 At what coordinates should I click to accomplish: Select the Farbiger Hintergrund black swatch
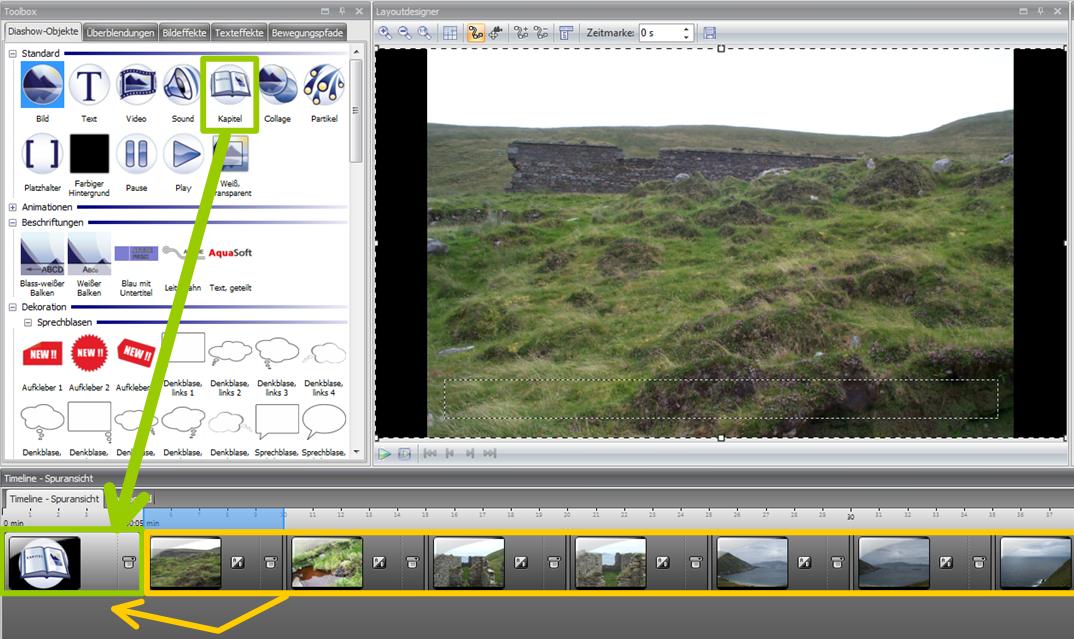coord(89,155)
